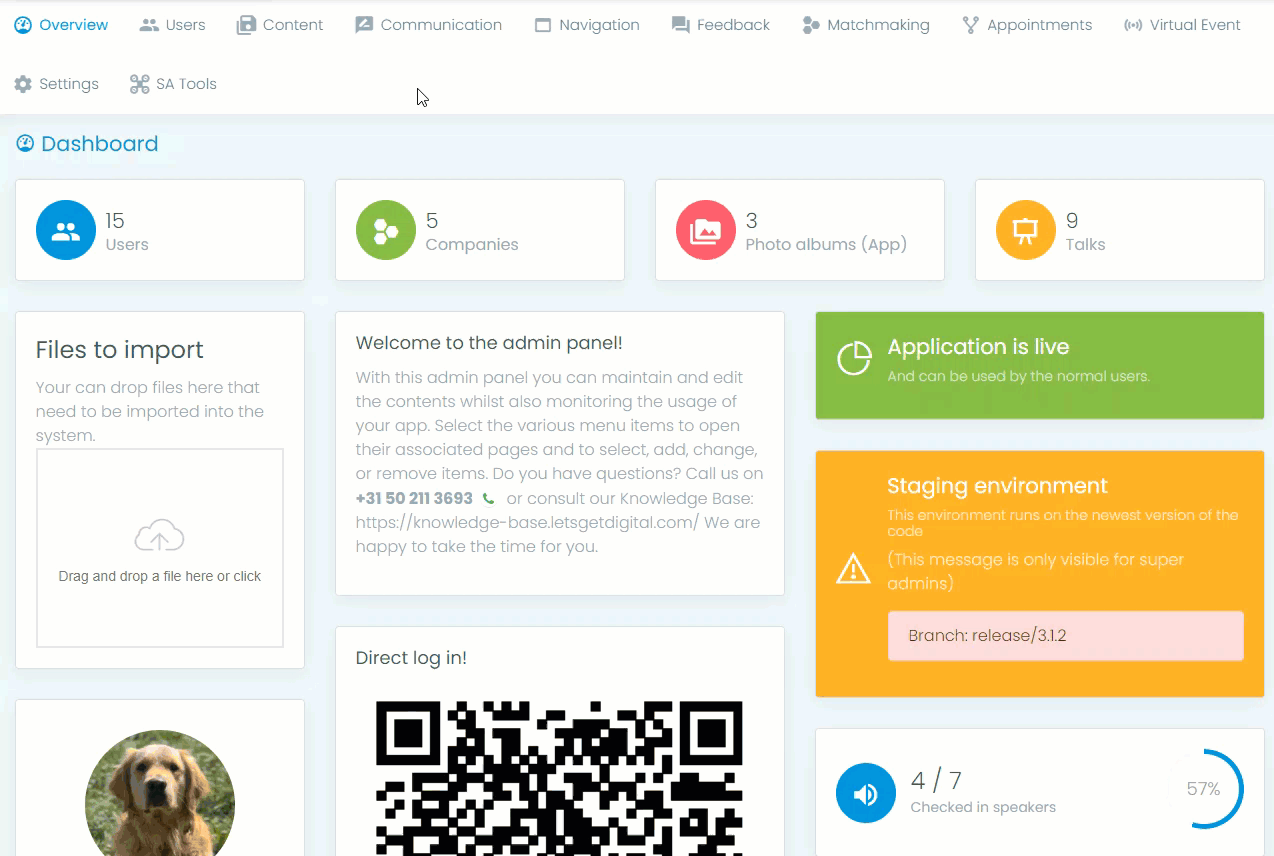Open the 15 Users statistic card
The width and height of the screenshot is (1274, 856).
tap(160, 230)
